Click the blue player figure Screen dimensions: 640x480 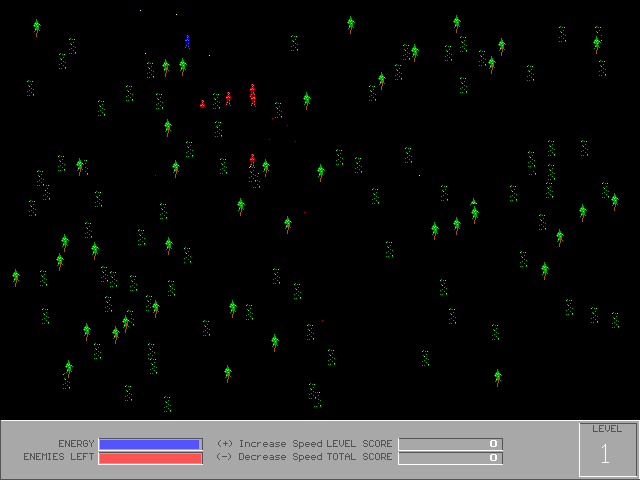tap(187, 41)
